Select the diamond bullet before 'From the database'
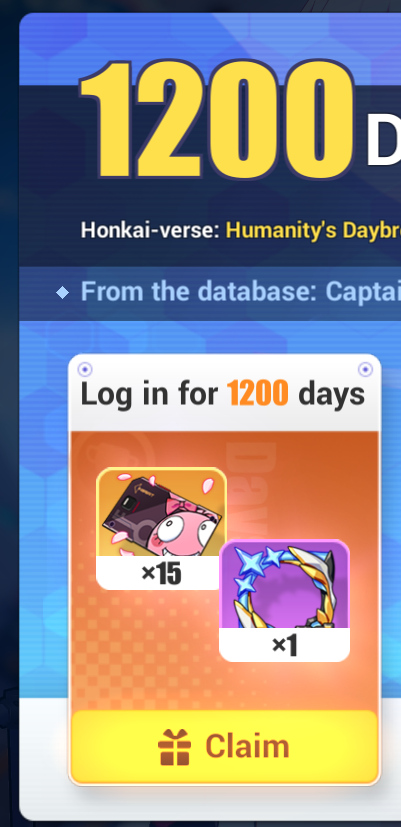Screen dimensions: 401x827 [x=62, y=293]
